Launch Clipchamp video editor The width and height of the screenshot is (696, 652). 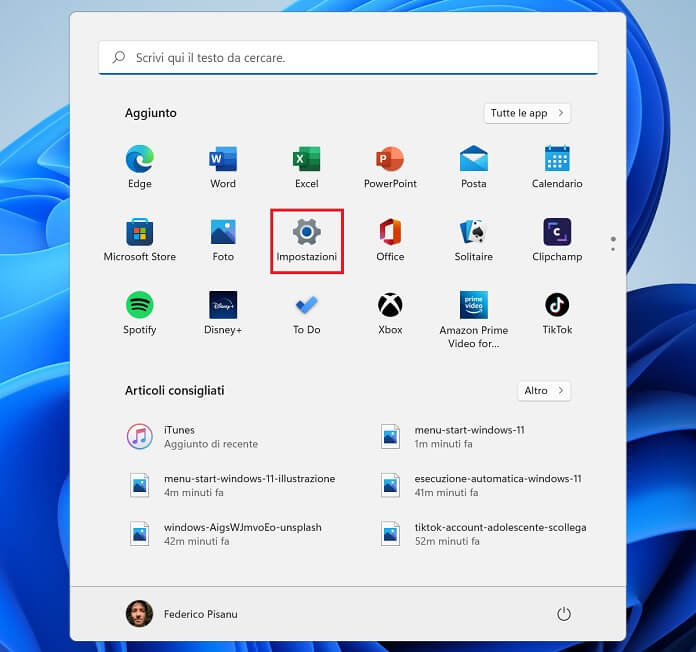[557, 241]
